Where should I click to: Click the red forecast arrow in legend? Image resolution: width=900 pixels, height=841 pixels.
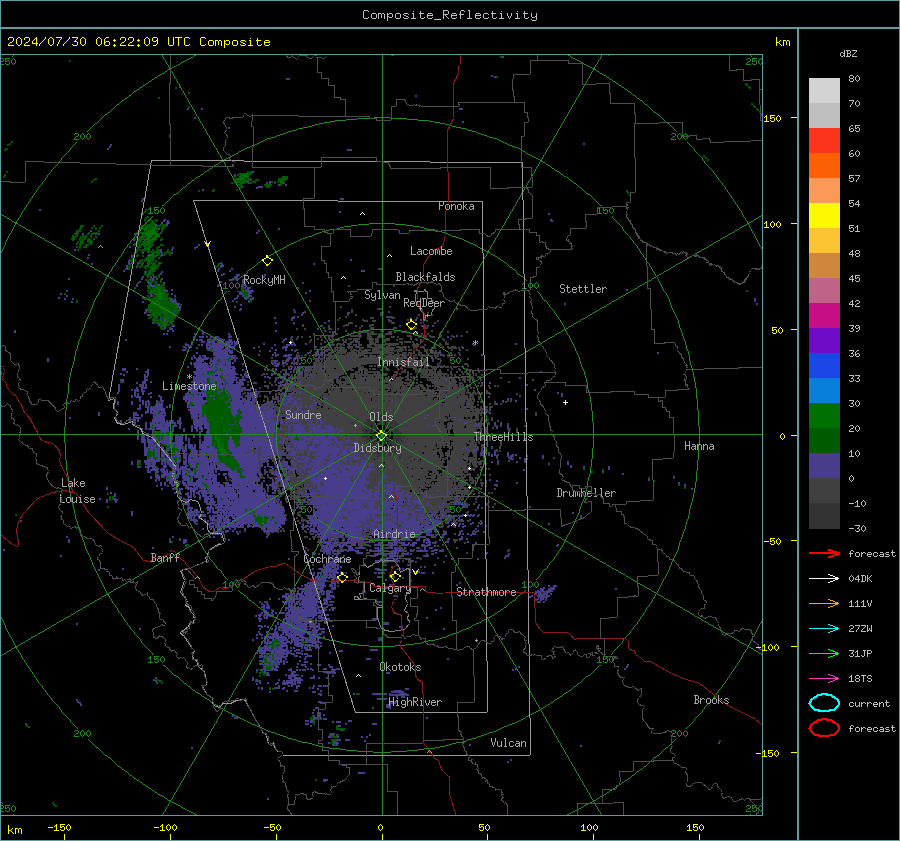coord(824,553)
